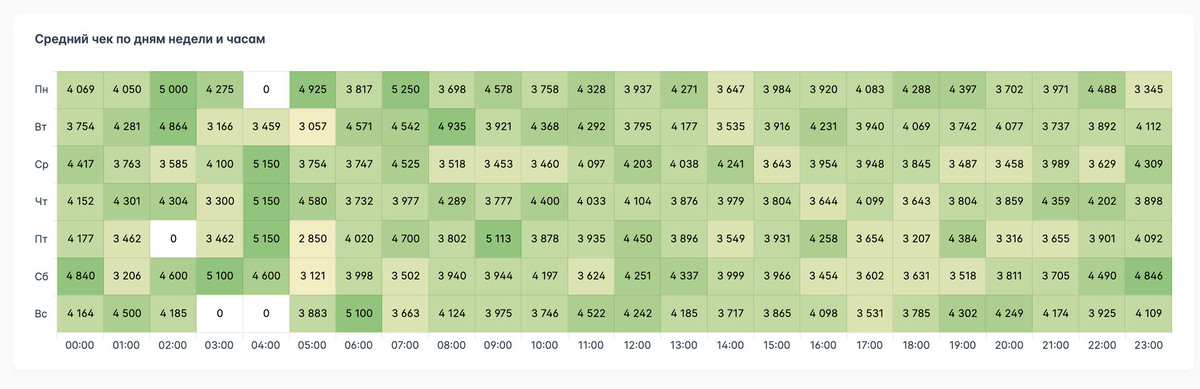Click the Вс 06:00 cell with 5 100

(x=359, y=312)
